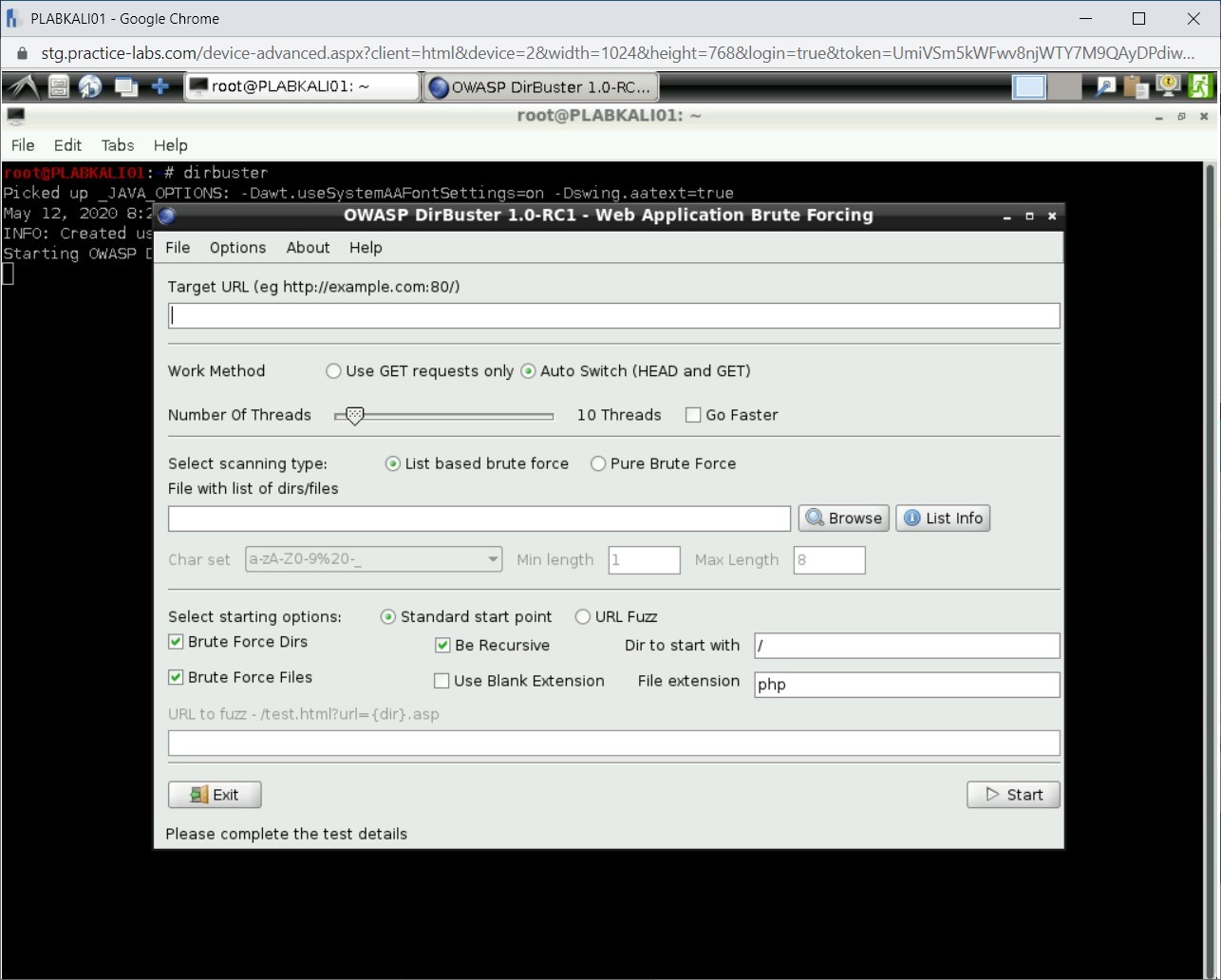This screenshot has width=1221, height=980.
Task: Click the help monitor icon in the tray
Action: pos(1167,85)
